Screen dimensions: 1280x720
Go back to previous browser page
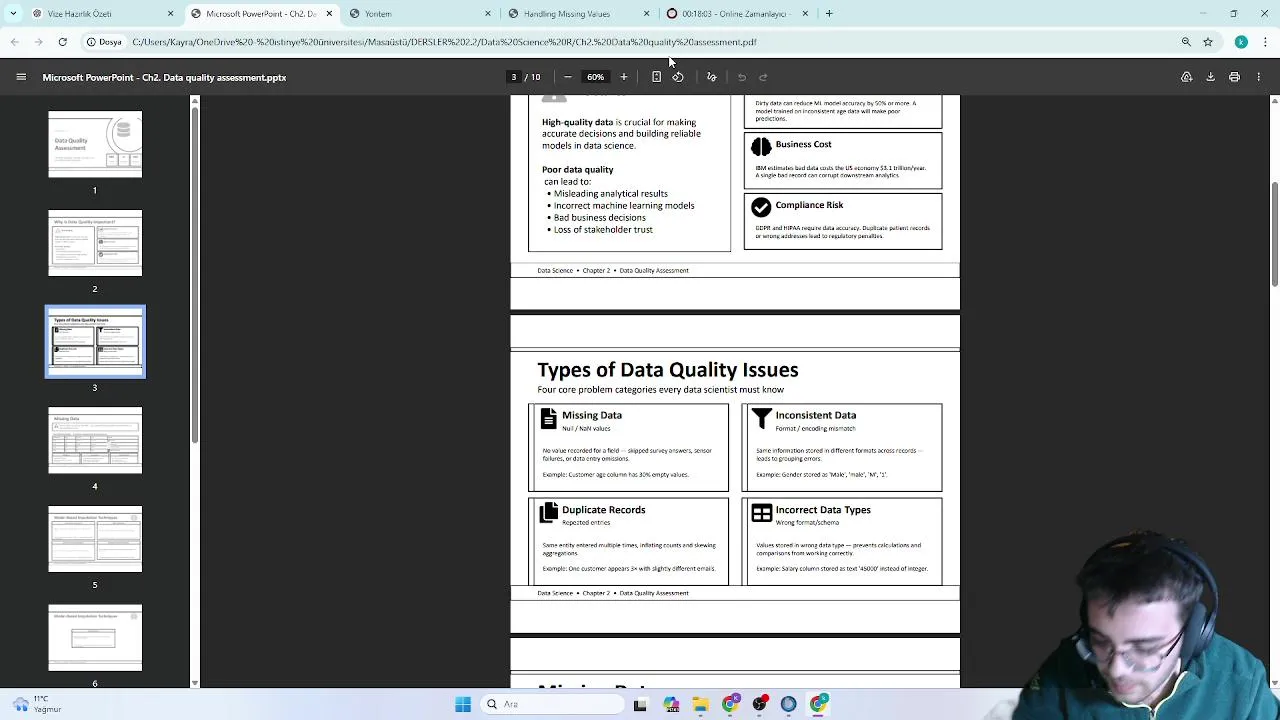coord(14,42)
